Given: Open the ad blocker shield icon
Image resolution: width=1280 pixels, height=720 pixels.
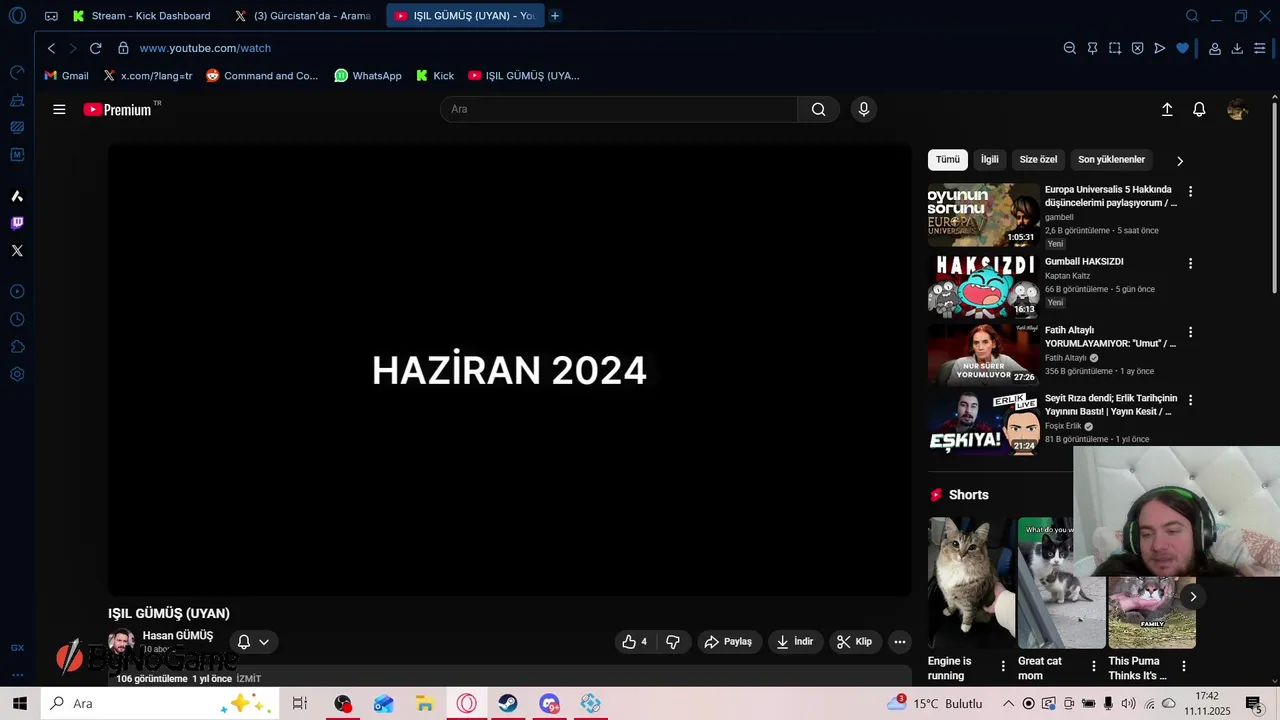Looking at the screenshot, I should click(x=1137, y=48).
